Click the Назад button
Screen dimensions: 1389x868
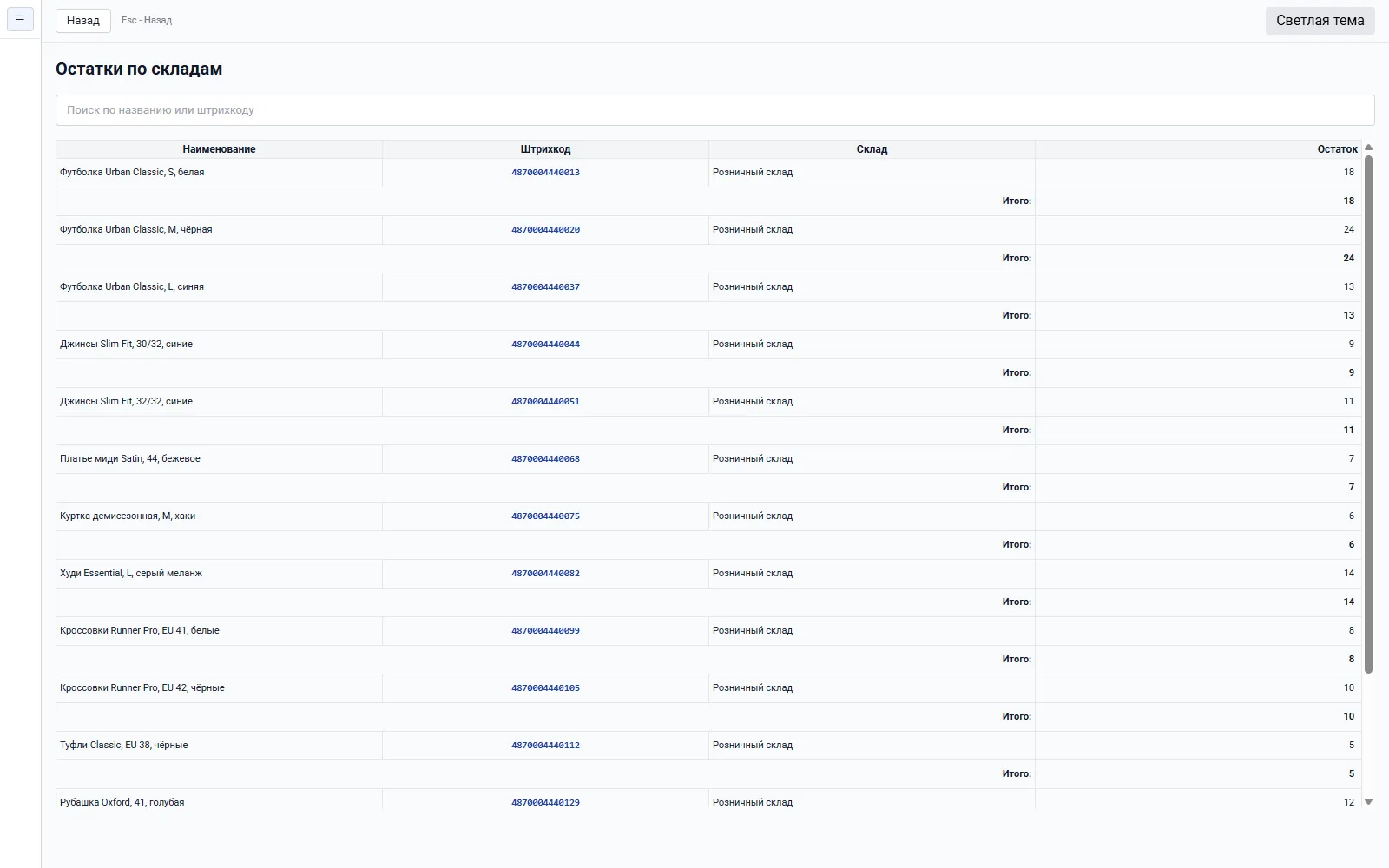[83, 20]
